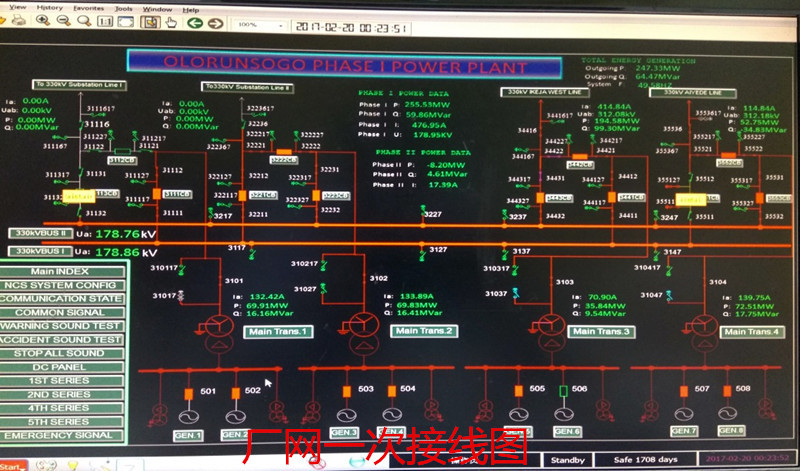Click the 2017-02-20 00:23:51 time display

point(351,28)
